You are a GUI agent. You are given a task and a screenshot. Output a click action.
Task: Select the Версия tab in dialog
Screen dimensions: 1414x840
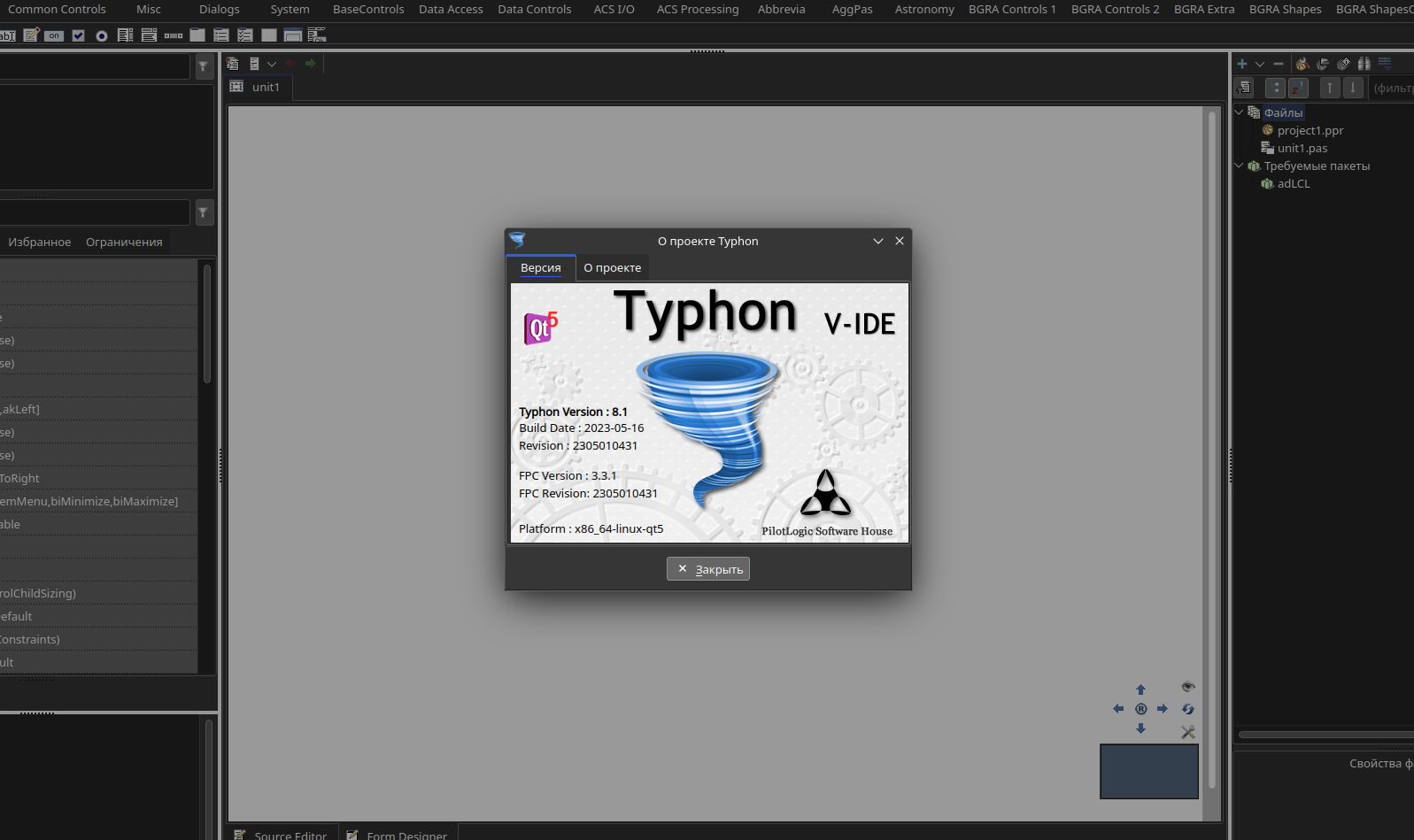541,267
